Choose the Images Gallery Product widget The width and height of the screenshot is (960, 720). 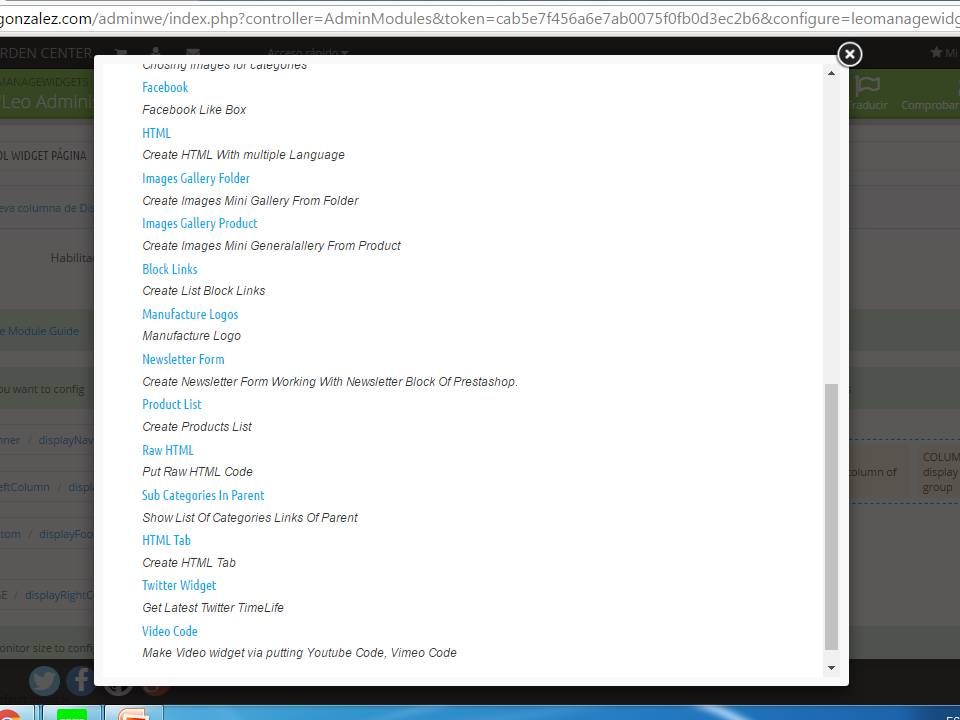[x=200, y=223]
